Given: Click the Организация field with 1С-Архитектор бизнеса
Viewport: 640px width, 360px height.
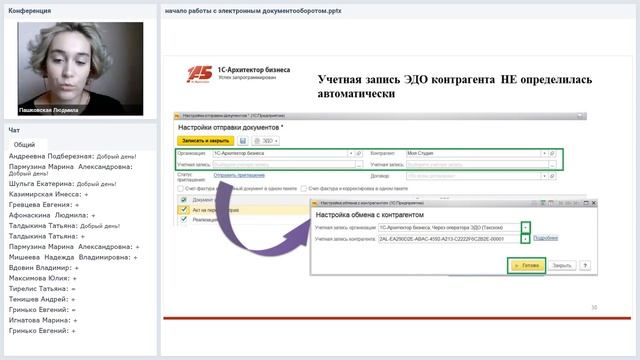Looking at the screenshot, I should click(x=280, y=153).
